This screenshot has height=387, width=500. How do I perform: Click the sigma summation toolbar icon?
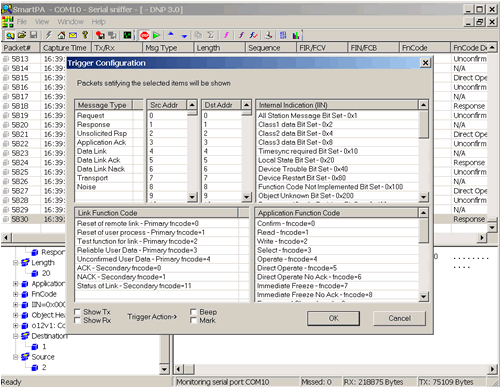pyautogui.click(x=210, y=35)
